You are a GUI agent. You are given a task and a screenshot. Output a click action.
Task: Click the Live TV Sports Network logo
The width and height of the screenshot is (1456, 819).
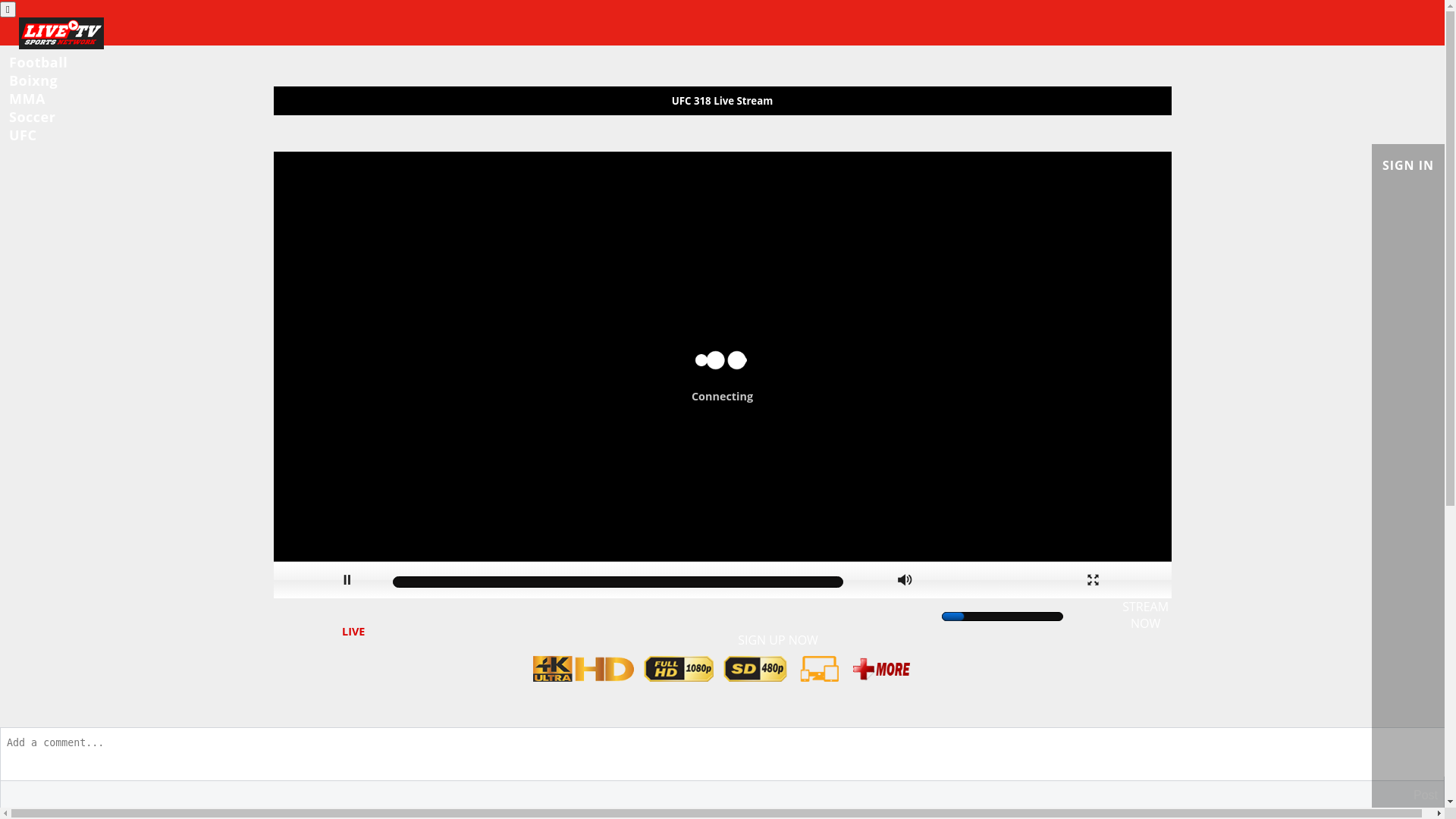[61, 33]
